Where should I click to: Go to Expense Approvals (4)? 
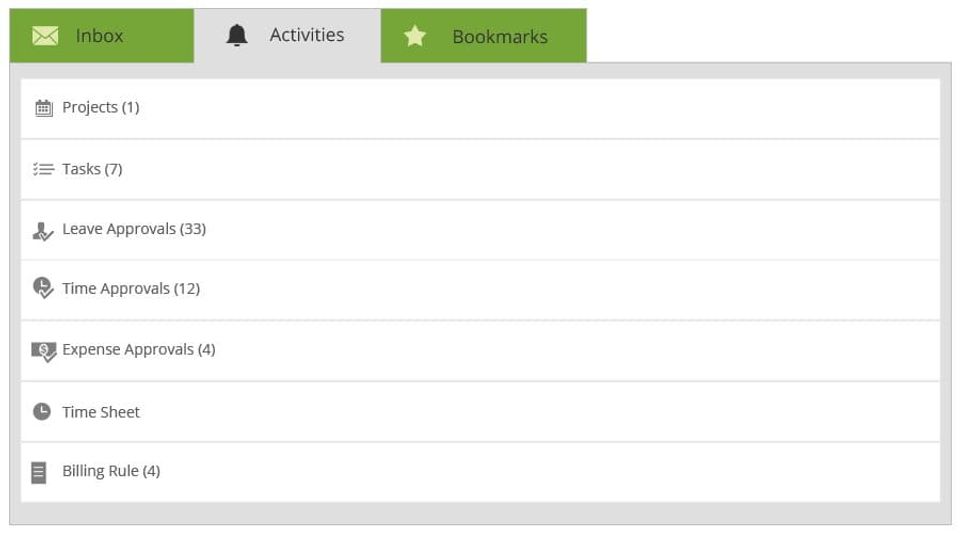point(139,350)
